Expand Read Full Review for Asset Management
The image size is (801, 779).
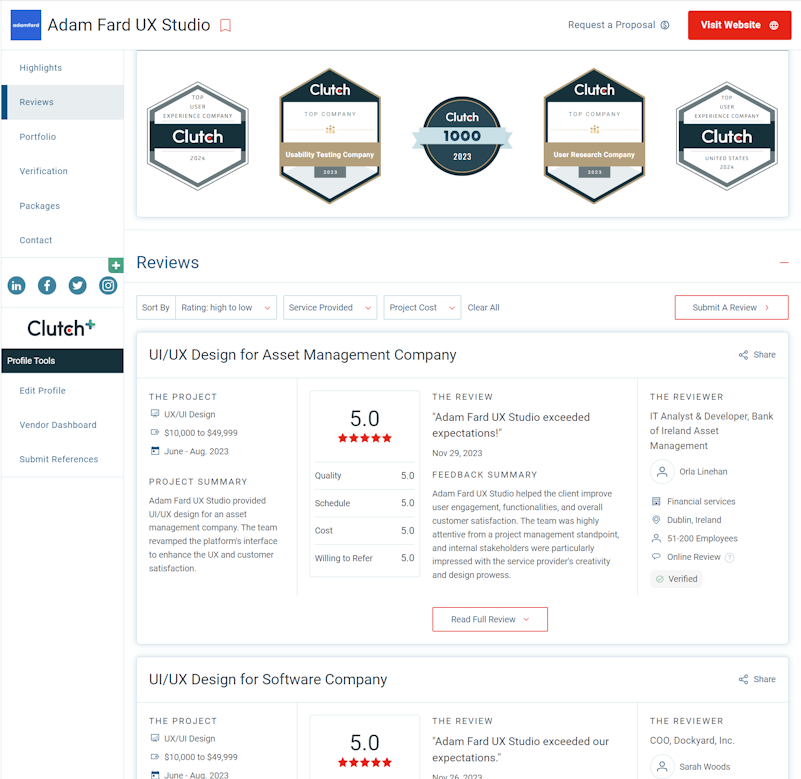point(490,620)
